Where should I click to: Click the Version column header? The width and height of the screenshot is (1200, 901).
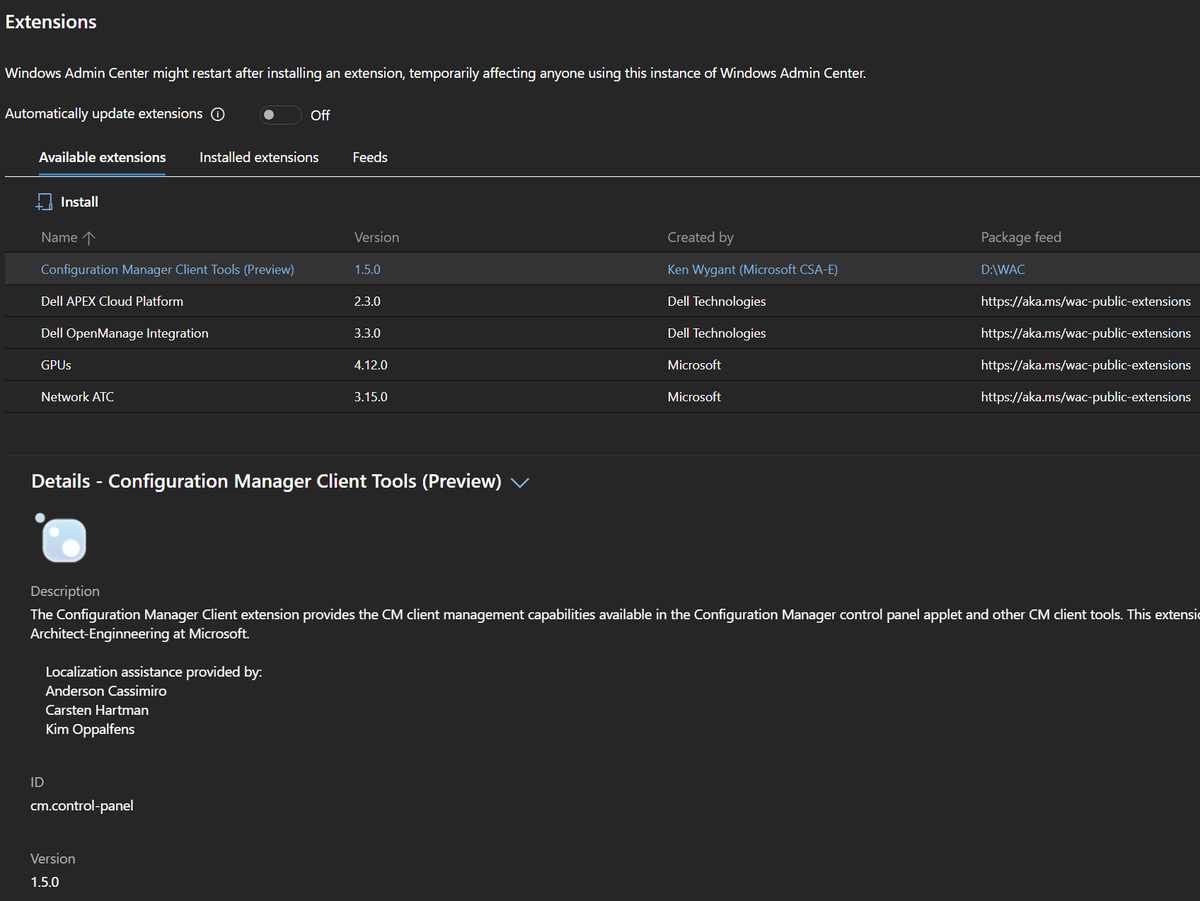click(x=376, y=238)
